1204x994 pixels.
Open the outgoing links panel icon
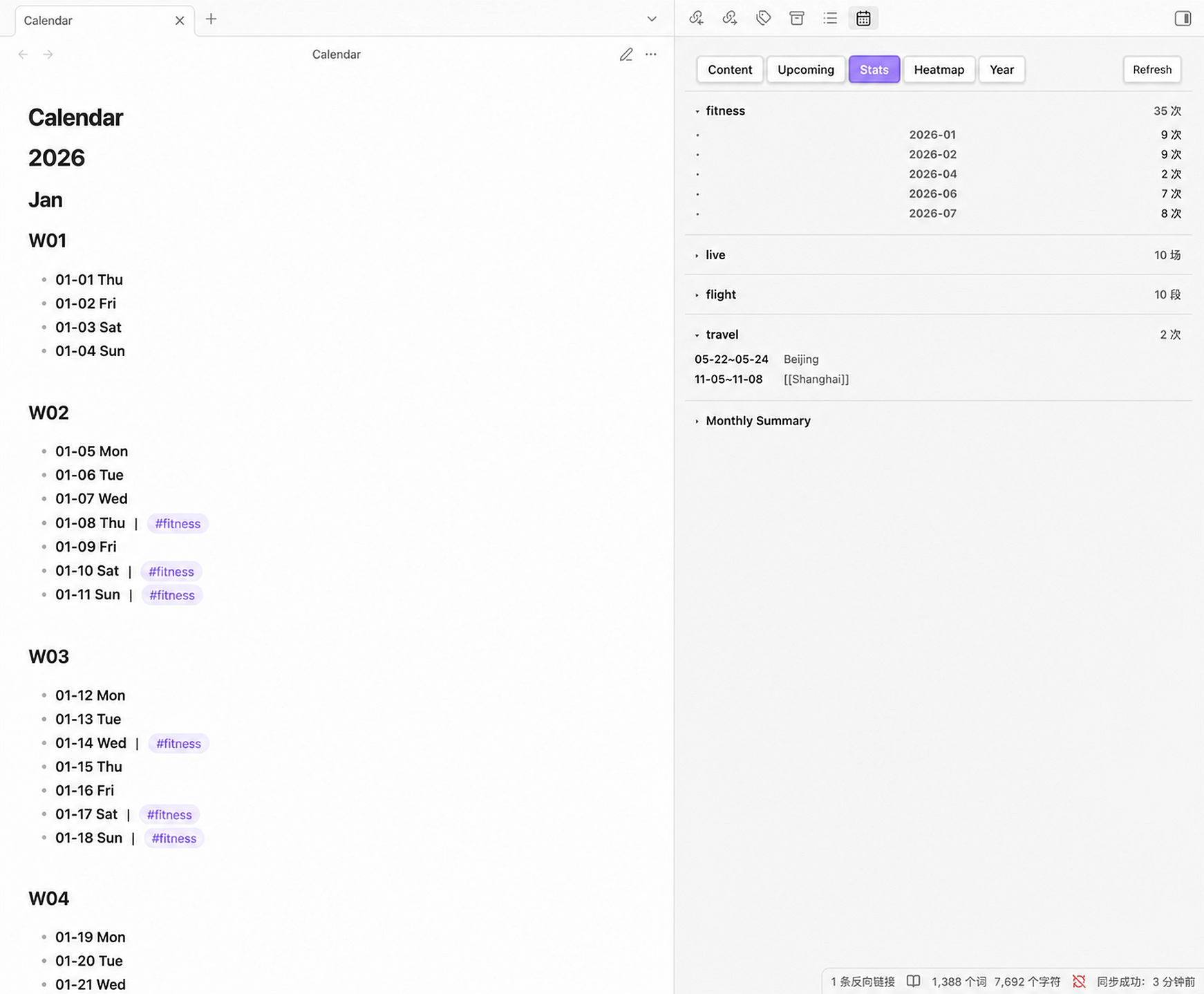(730, 19)
